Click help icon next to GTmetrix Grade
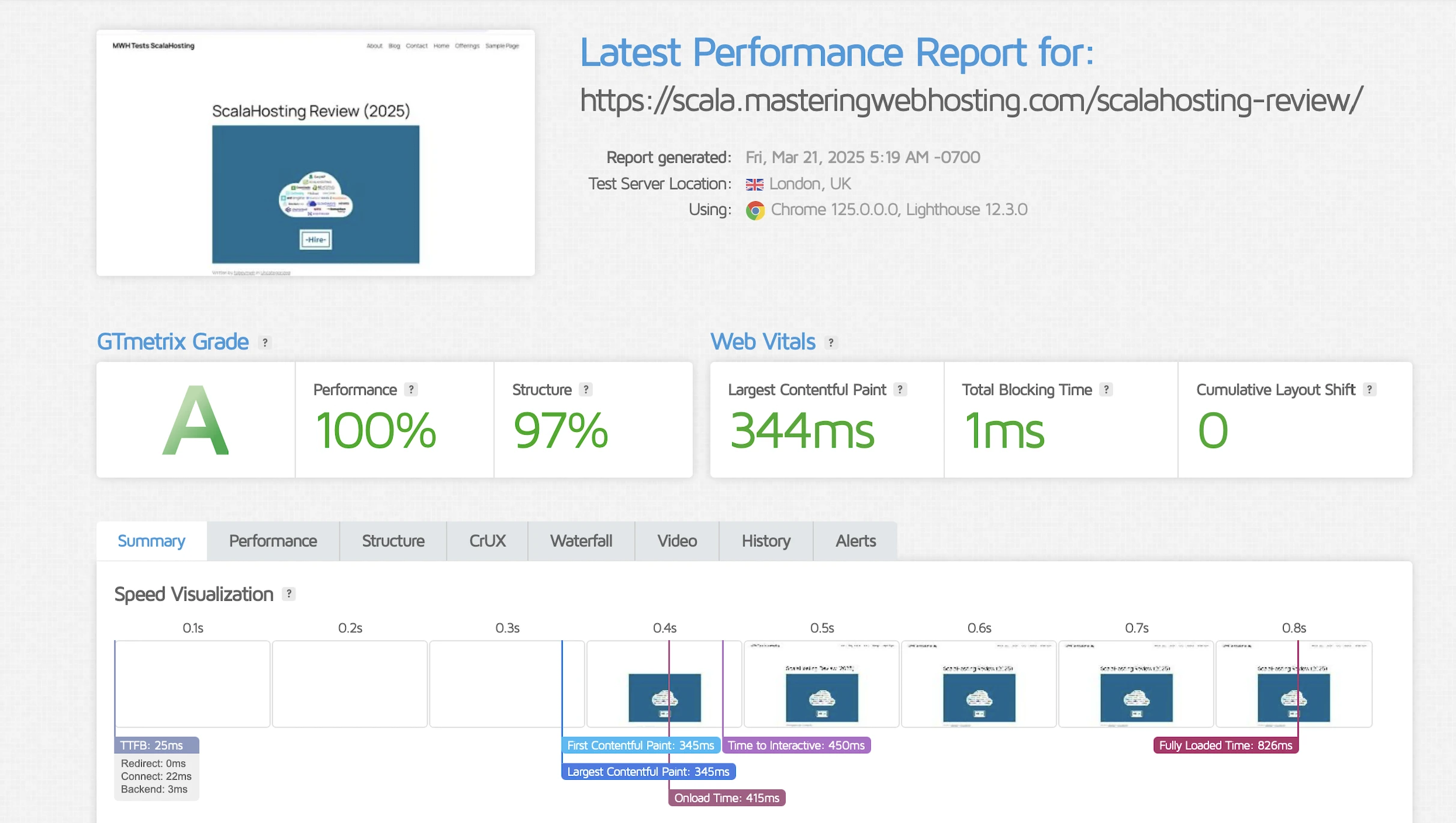1456x823 pixels. 265,342
